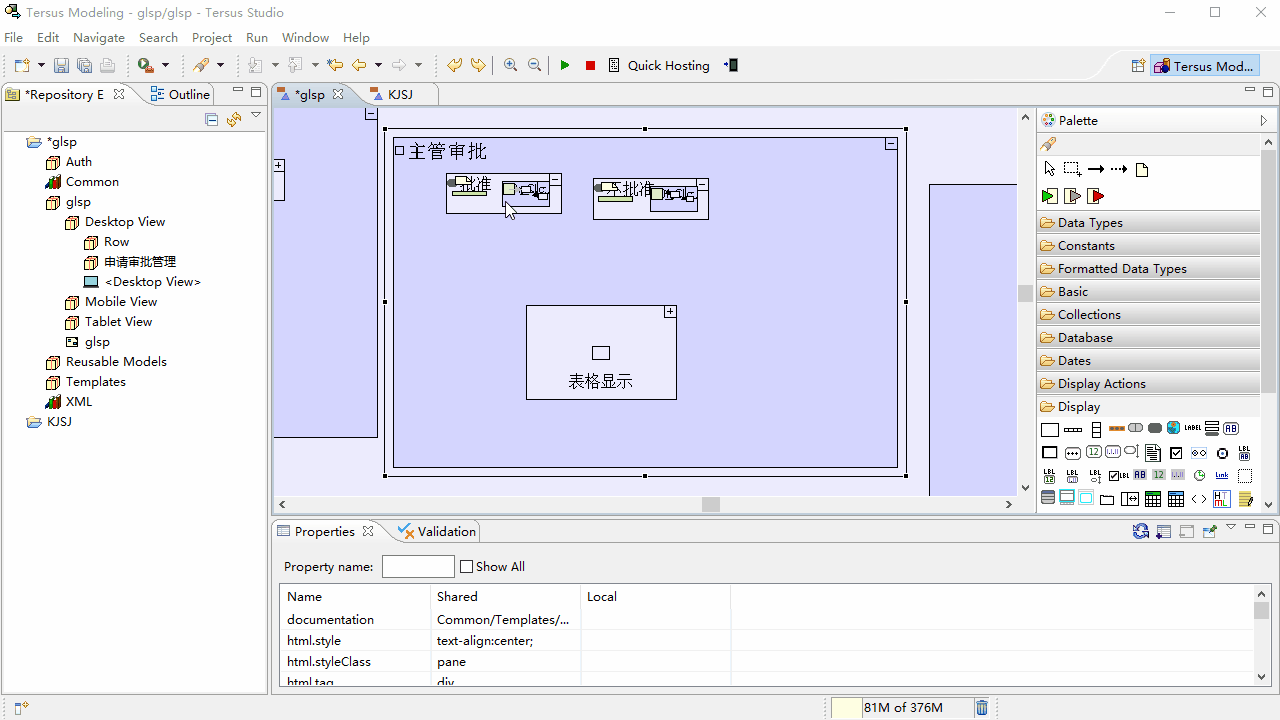Select the arrow selection tool in Palette
The image size is (1280, 720).
pos(1049,169)
